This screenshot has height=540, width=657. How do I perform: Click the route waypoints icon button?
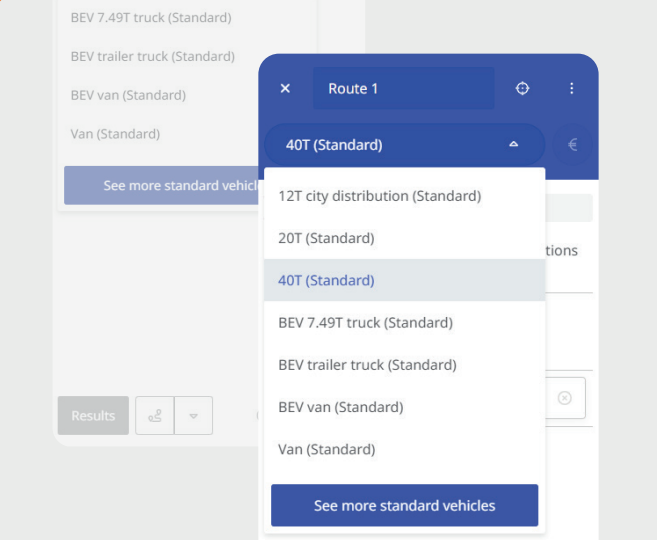click(x=155, y=416)
